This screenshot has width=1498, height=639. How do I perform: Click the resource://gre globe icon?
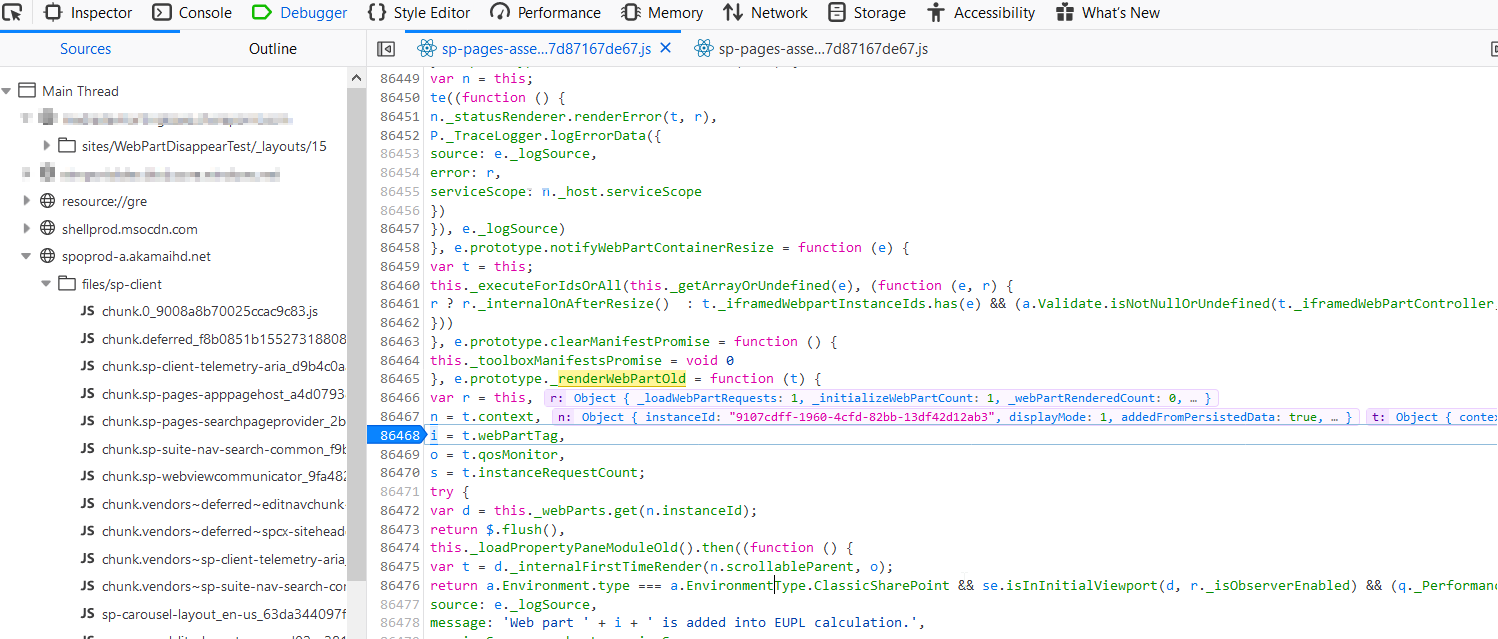tap(47, 201)
